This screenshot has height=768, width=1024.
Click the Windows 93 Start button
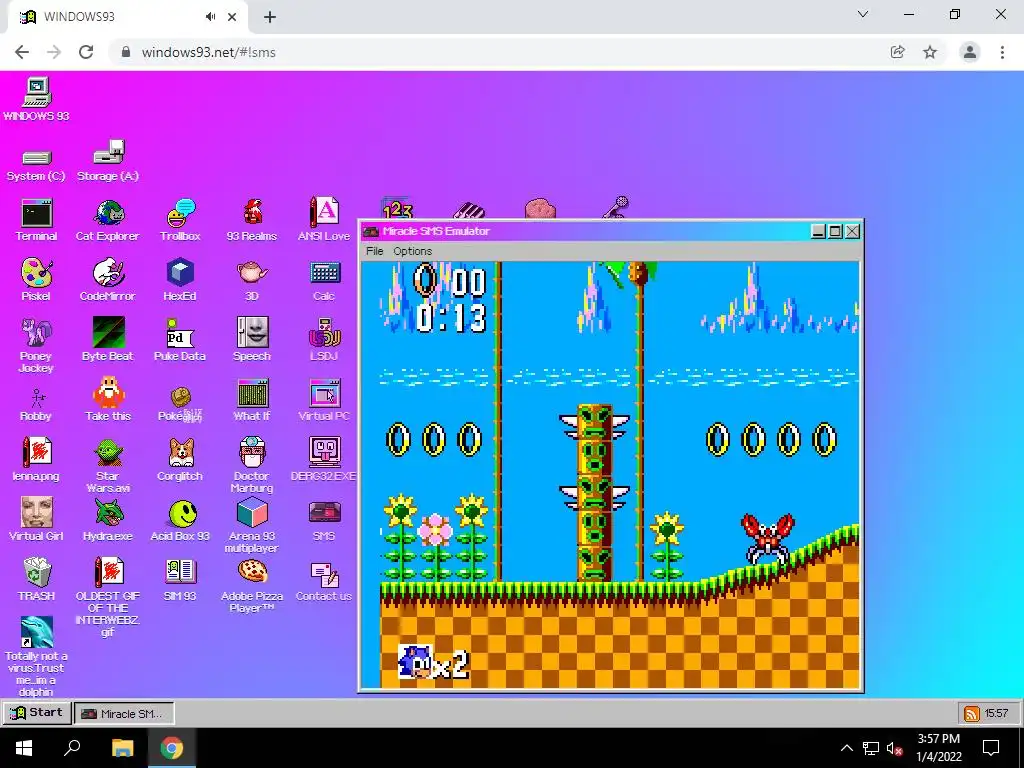pyautogui.click(x=37, y=712)
